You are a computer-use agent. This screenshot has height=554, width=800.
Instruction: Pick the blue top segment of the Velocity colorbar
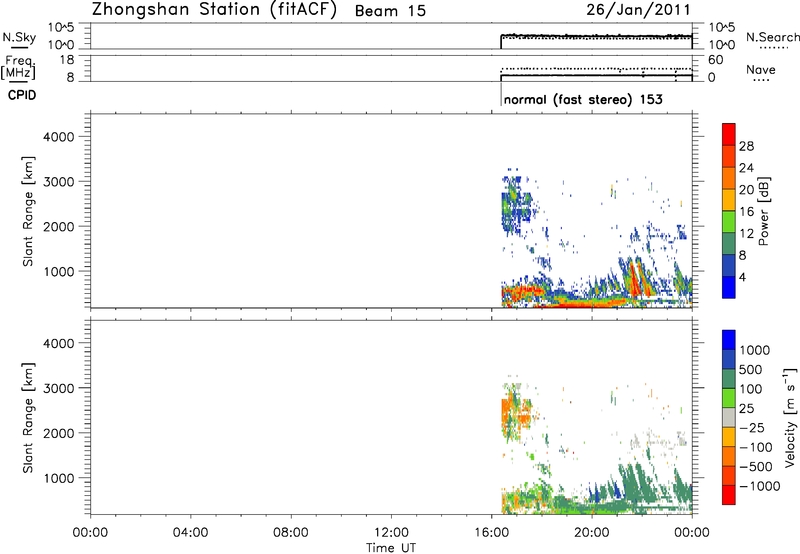coord(729,340)
